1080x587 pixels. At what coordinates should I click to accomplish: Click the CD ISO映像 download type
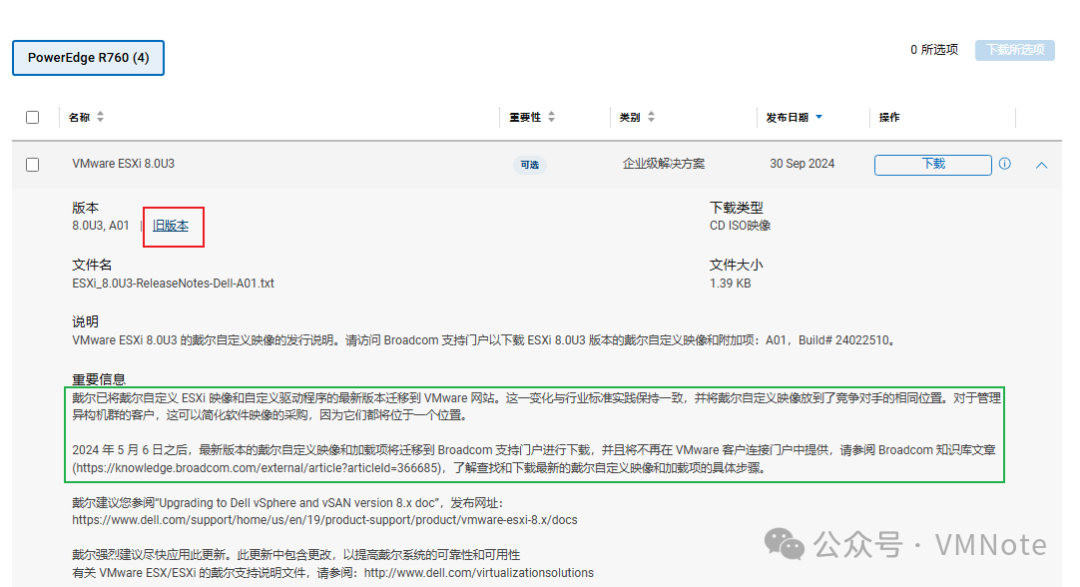tap(740, 226)
